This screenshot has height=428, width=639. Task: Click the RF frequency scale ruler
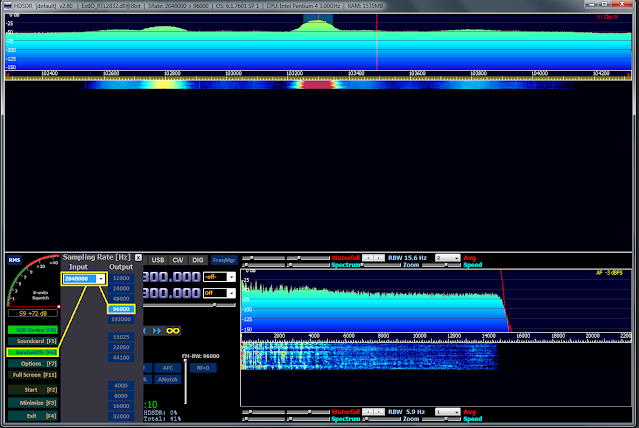[x=318, y=75]
